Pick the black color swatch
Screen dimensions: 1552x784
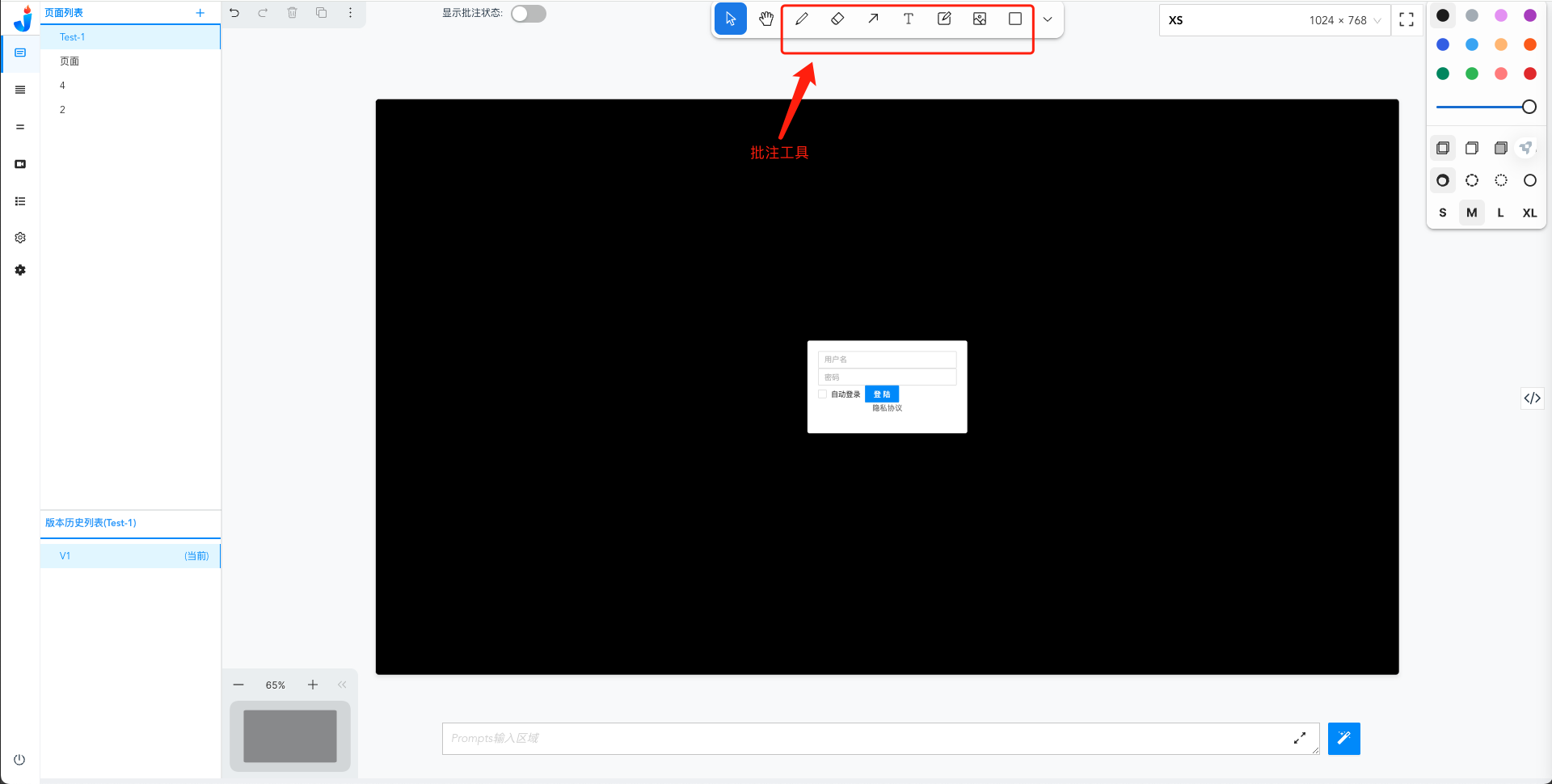1443,15
